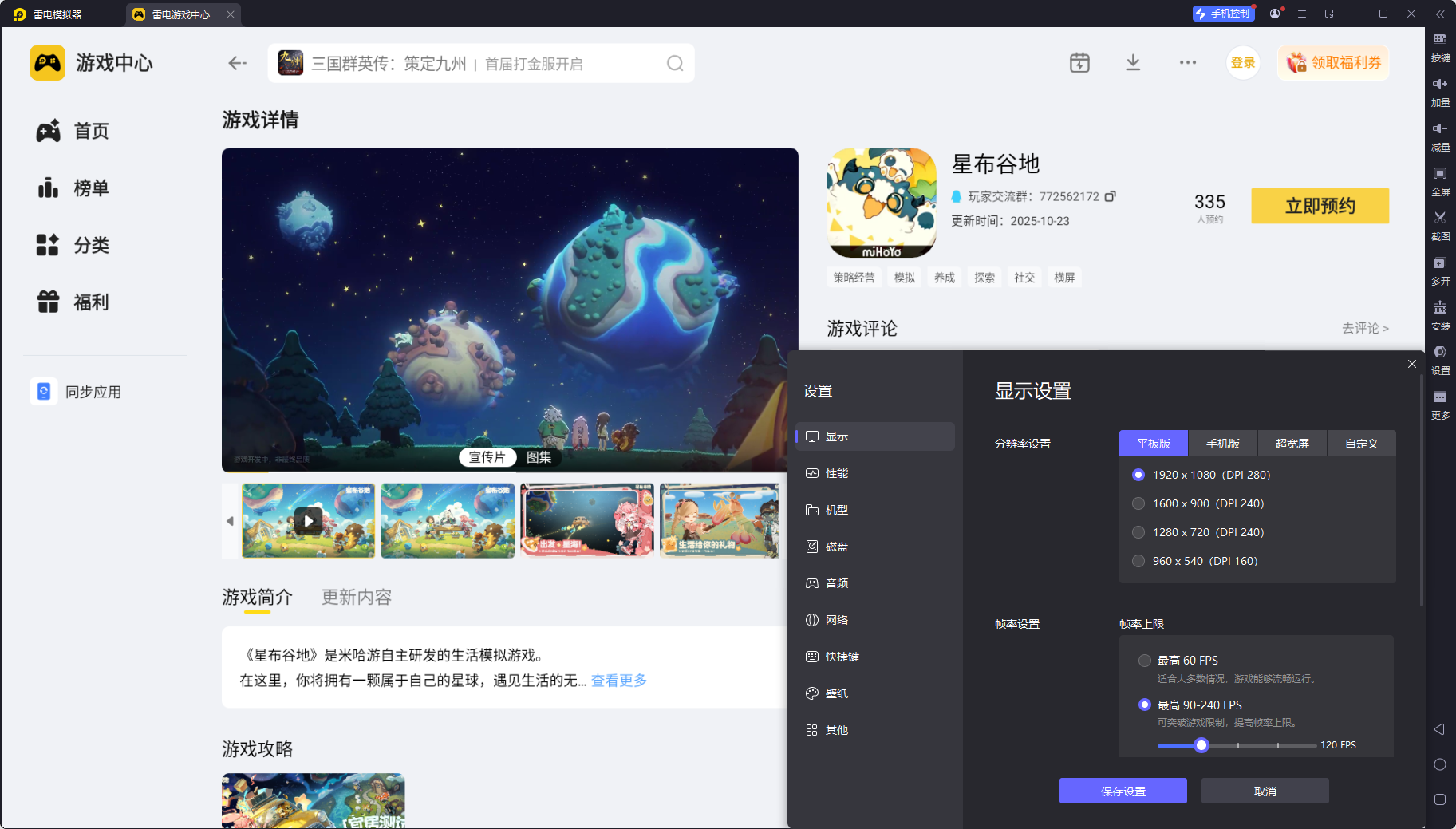This screenshot has width=1456, height=829.
Task: Open 福利 benefits in the left sidebar
Action: (73, 302)
